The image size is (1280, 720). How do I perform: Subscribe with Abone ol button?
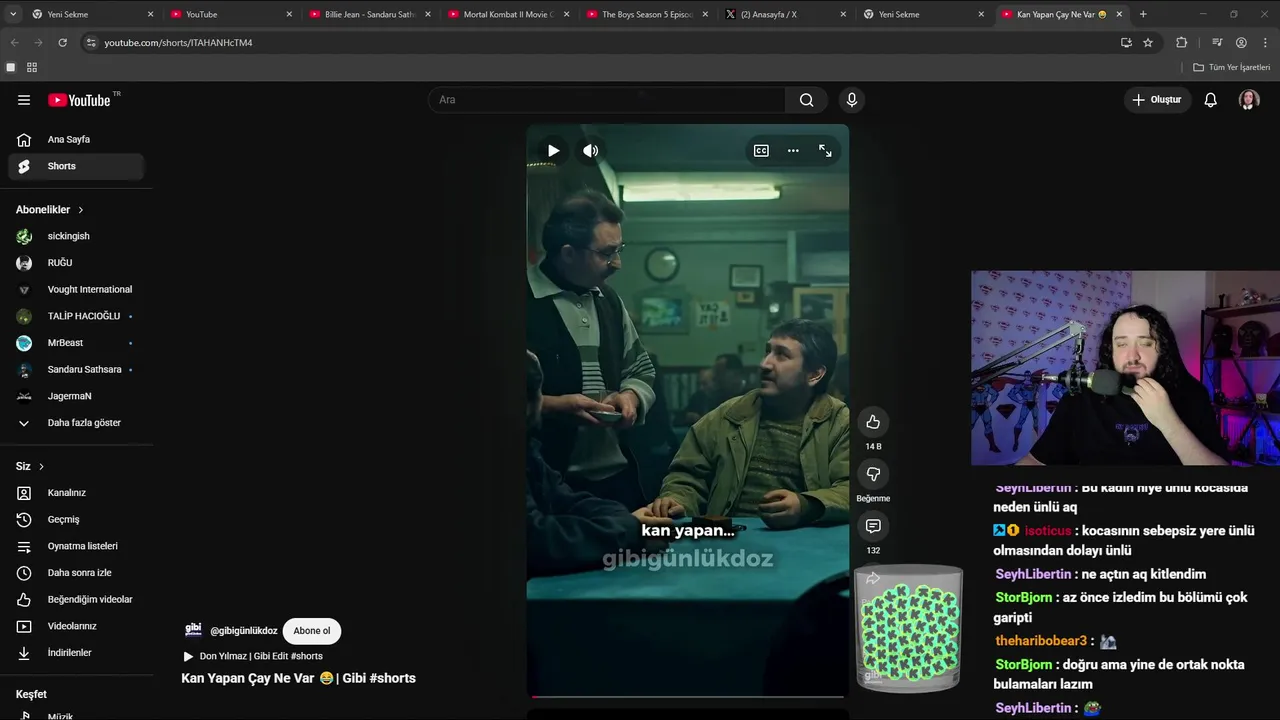coord(312,631)
